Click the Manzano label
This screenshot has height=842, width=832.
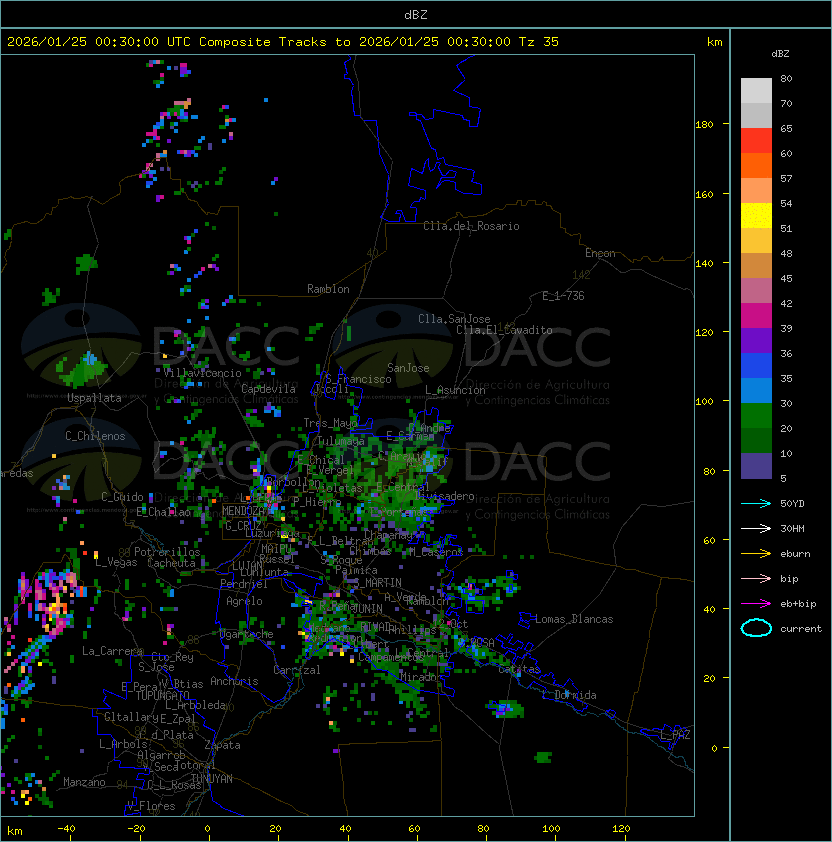click(84, 782)
